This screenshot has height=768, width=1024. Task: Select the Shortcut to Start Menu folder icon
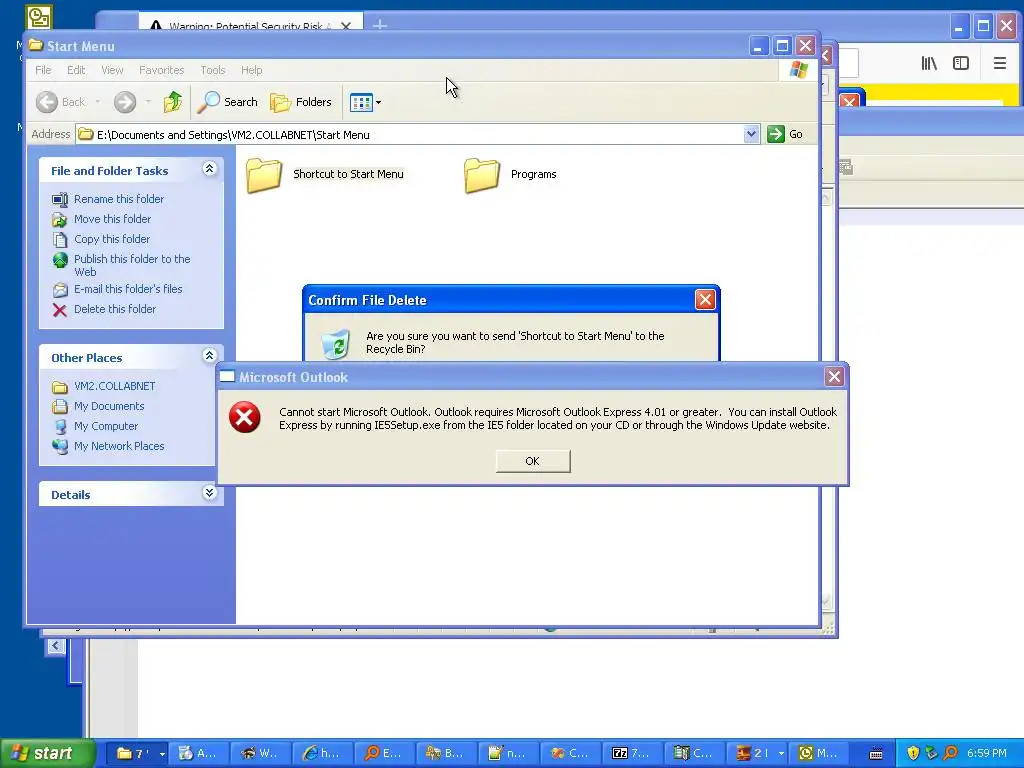(x=264, y=175)
